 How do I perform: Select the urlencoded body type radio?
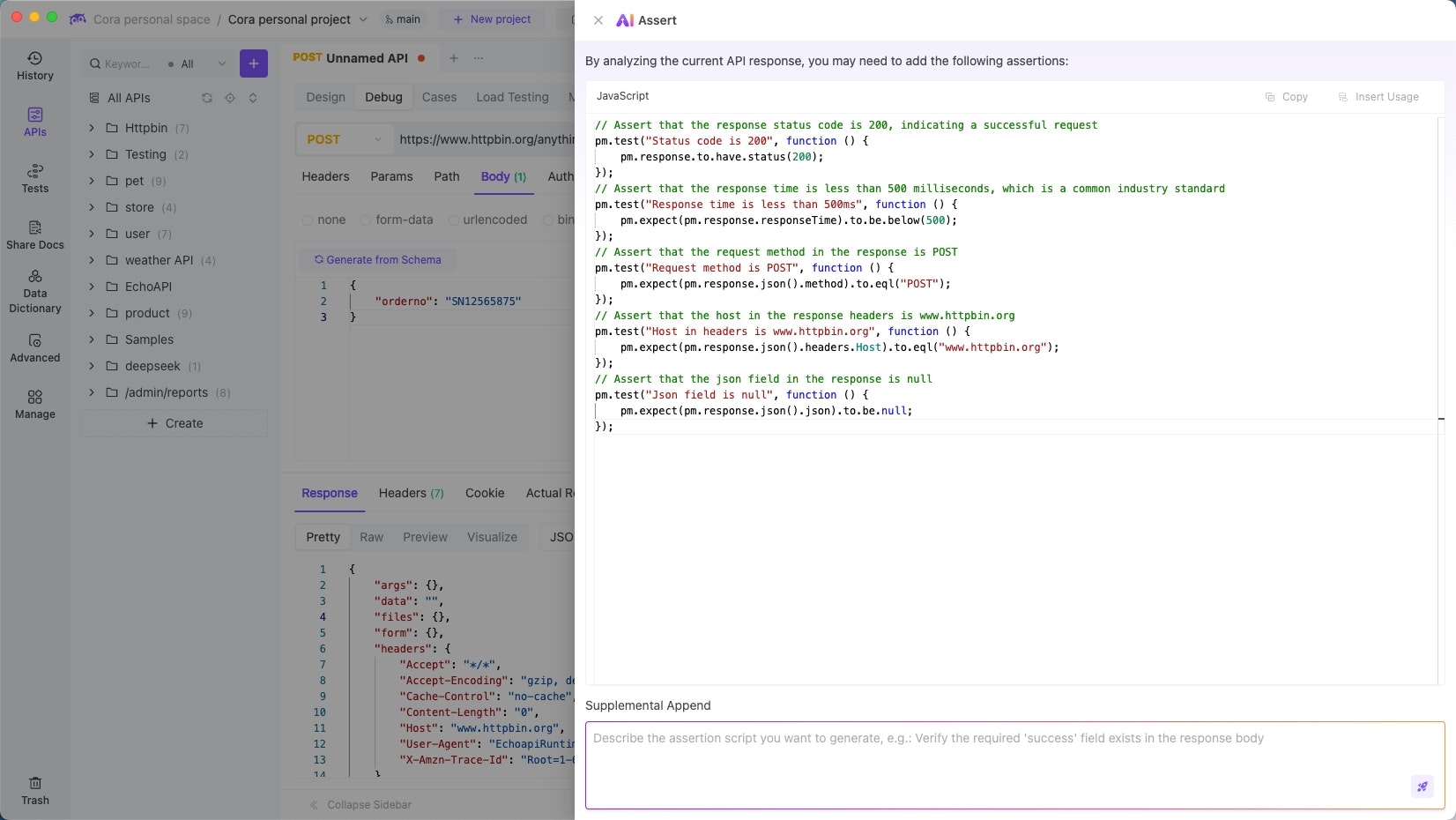(454, 220)
